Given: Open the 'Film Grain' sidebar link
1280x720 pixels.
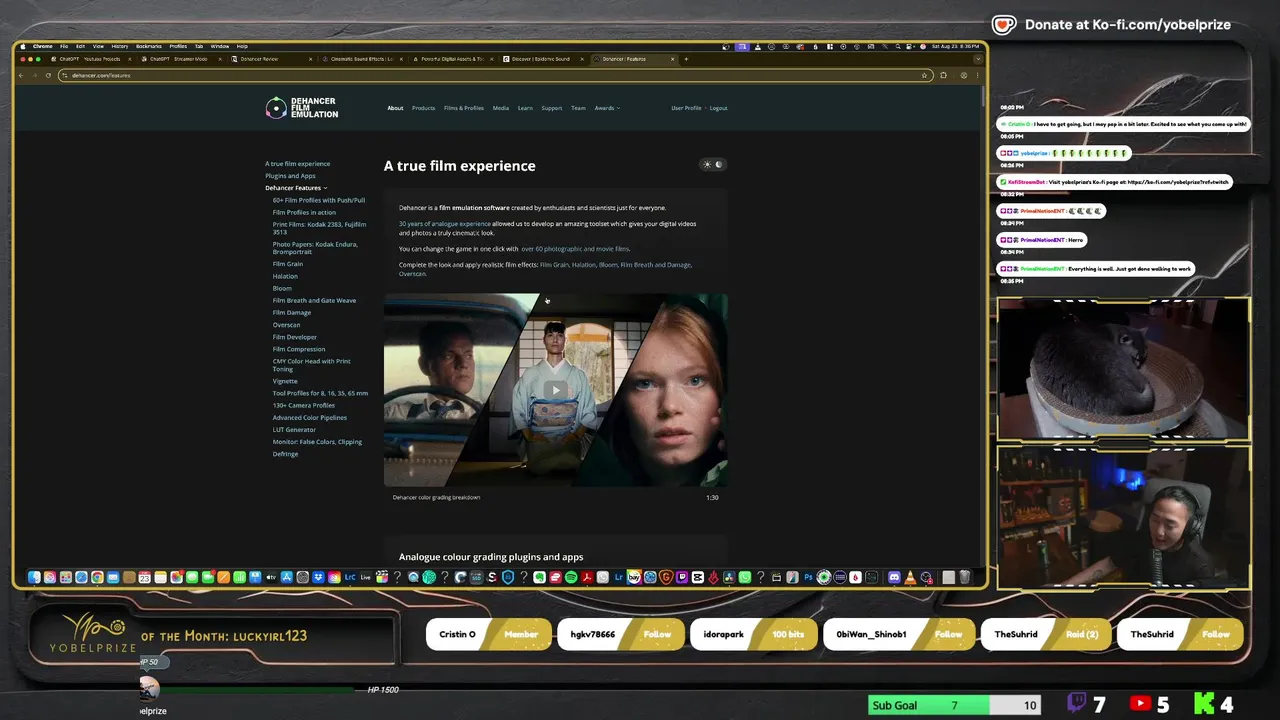Looking at the screenshot, I should pyautogui.click(x=288, y=264).
